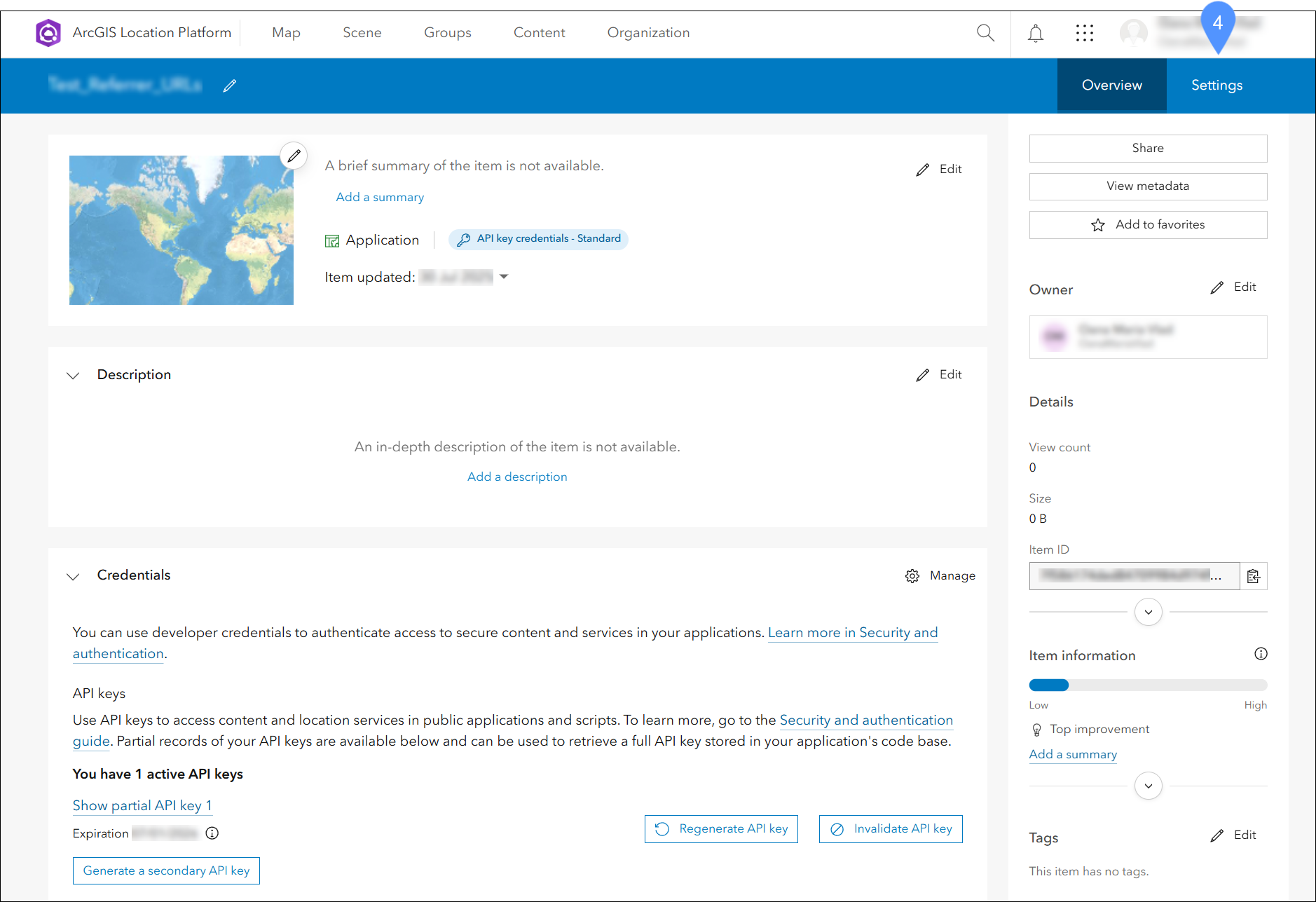Image resolution: width=1316 pixels, height=902 pixels.
Task: Open Learn more in Security and authentication link
Action: [853, 633]
